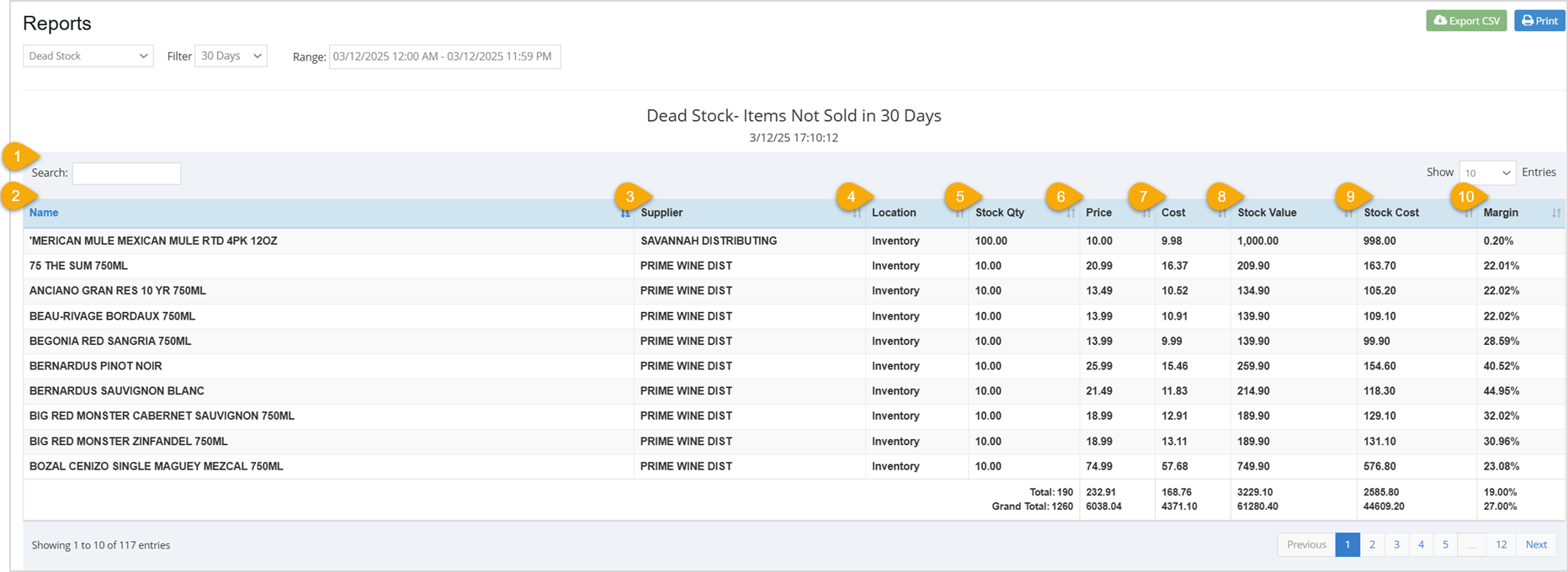The image size is (1568, 572).
Task: Select 75 THE SUM 750ML item
Action: tap(78, 266)
